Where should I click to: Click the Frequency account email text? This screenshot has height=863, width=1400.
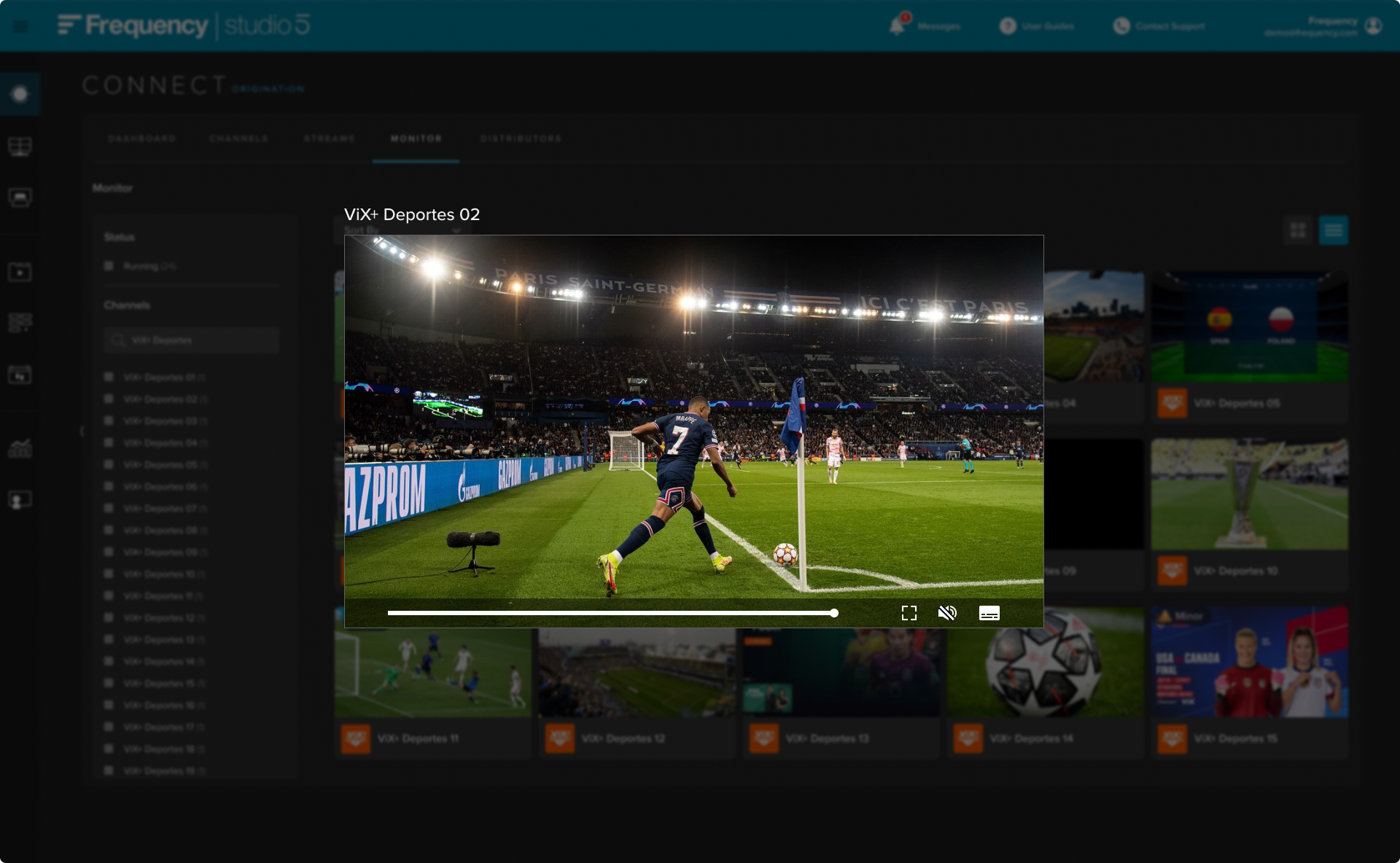click(x=1311, y=33)
